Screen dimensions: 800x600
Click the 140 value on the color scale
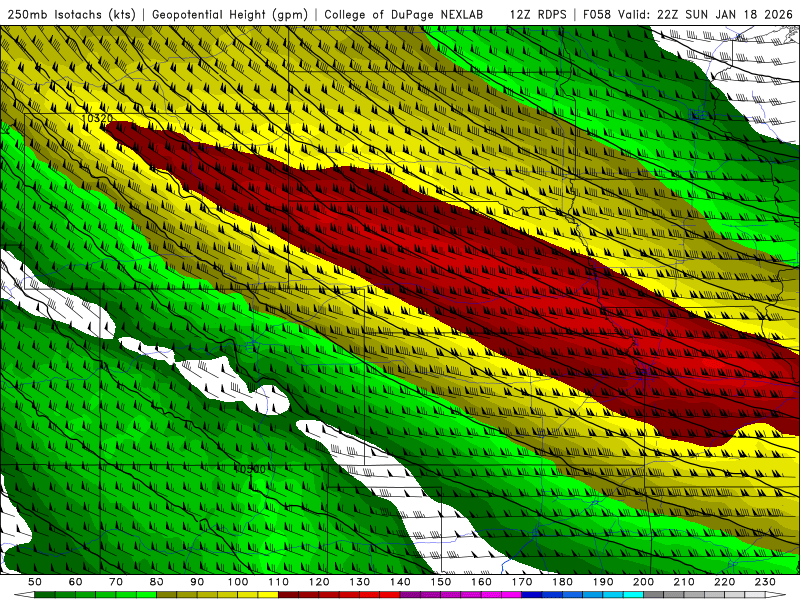(x=400, y=582)
